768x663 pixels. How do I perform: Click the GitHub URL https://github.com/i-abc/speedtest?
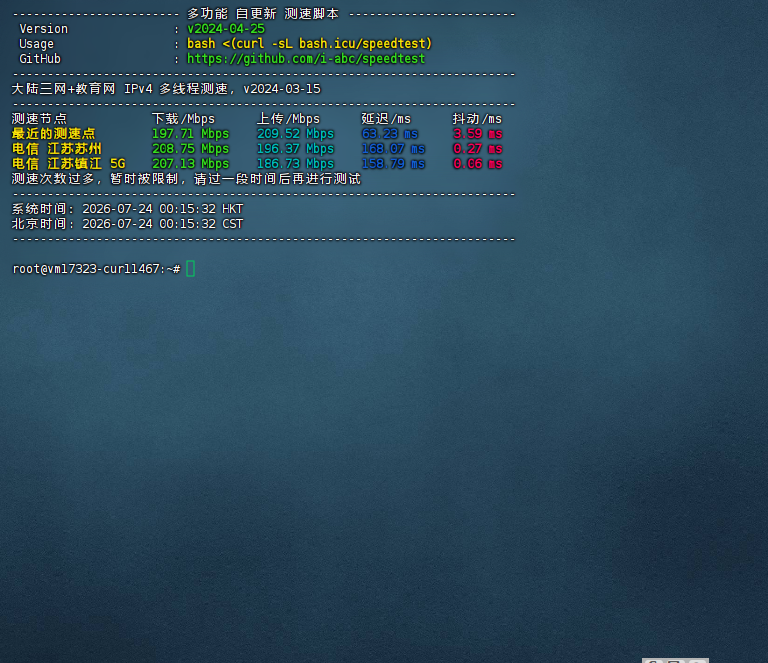pos(306,59)
